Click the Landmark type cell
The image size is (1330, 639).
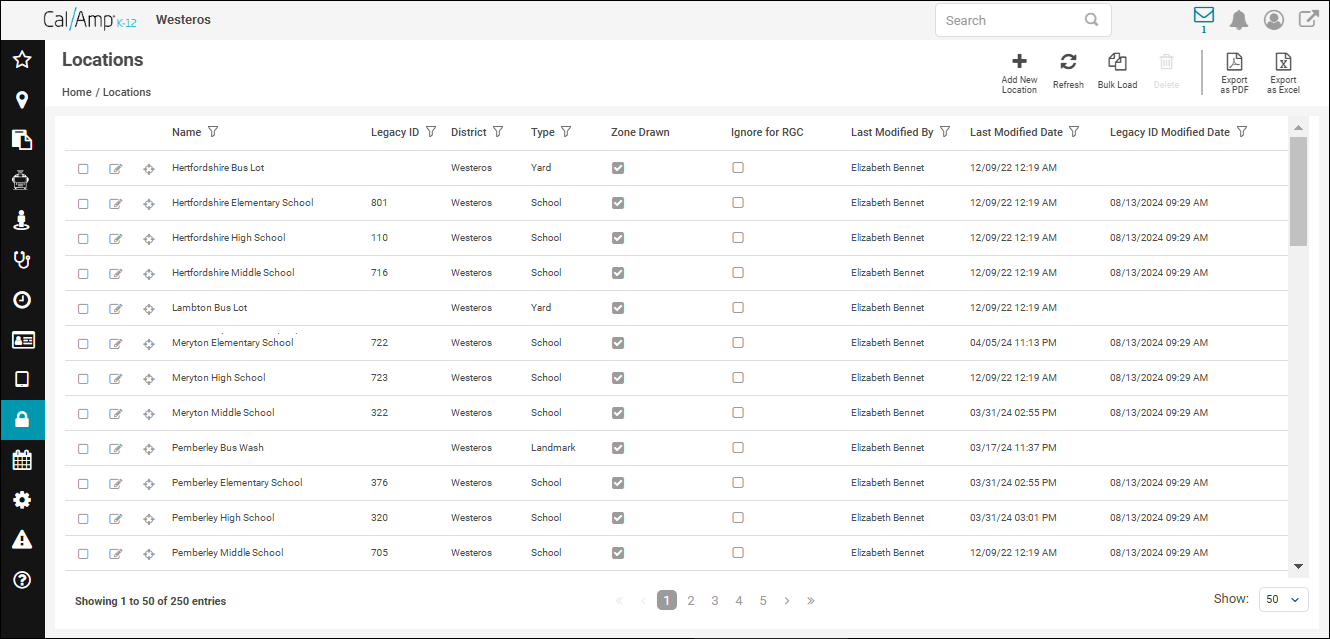pos(553,448)
